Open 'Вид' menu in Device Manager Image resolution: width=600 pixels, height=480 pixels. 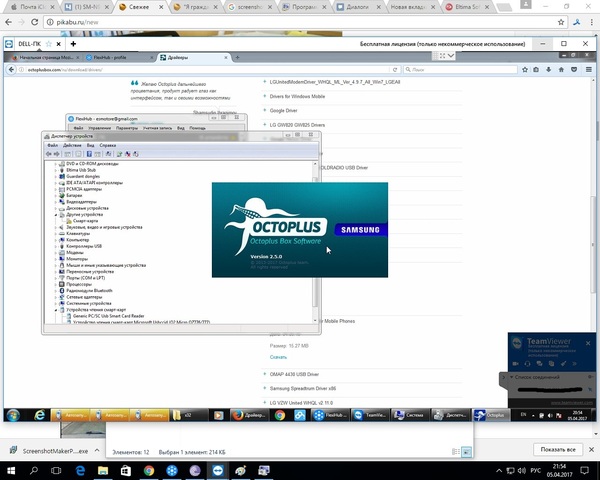pyautogui.click(x=90, y=145)
